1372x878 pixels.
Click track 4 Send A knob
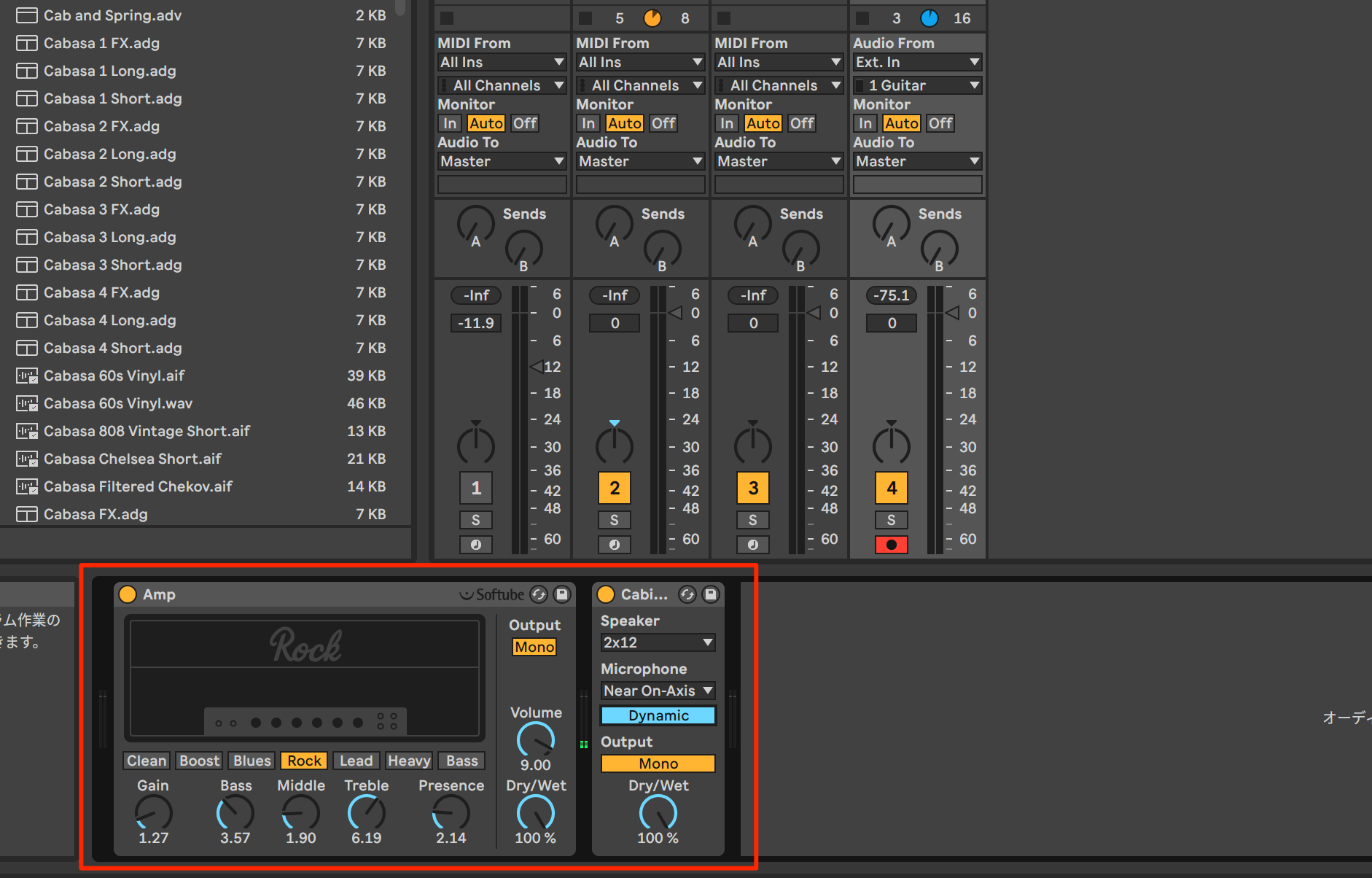[x=891, y=224]
